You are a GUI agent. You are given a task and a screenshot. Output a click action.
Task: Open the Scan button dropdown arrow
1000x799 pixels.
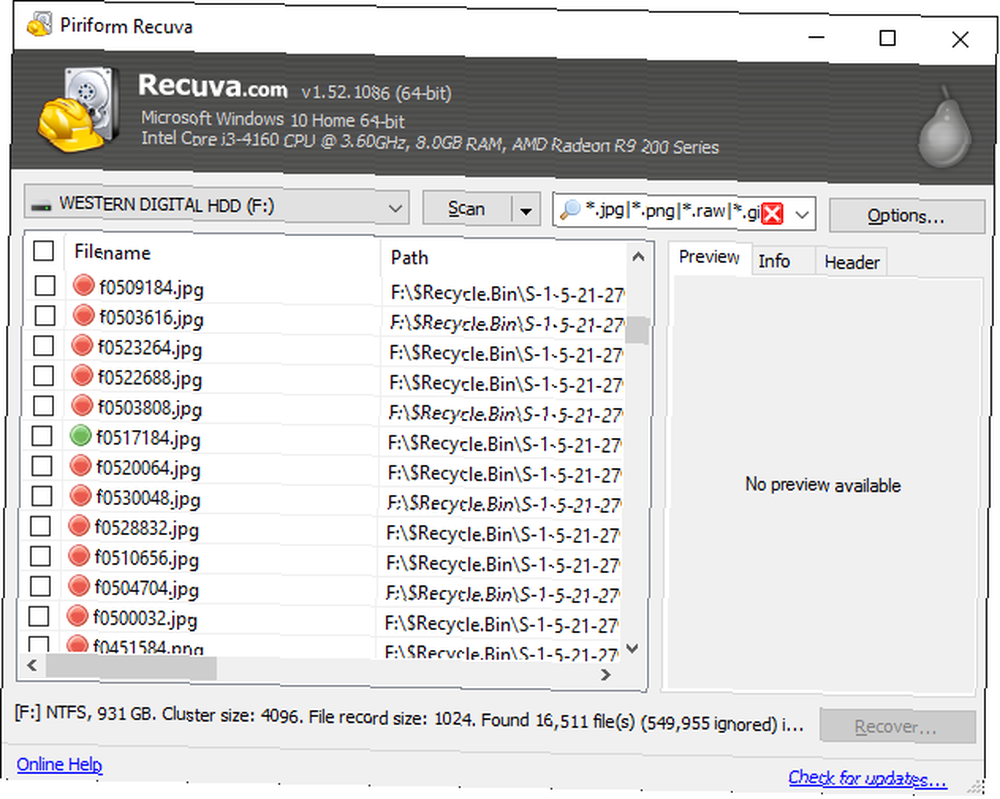(x=526, y=210)
